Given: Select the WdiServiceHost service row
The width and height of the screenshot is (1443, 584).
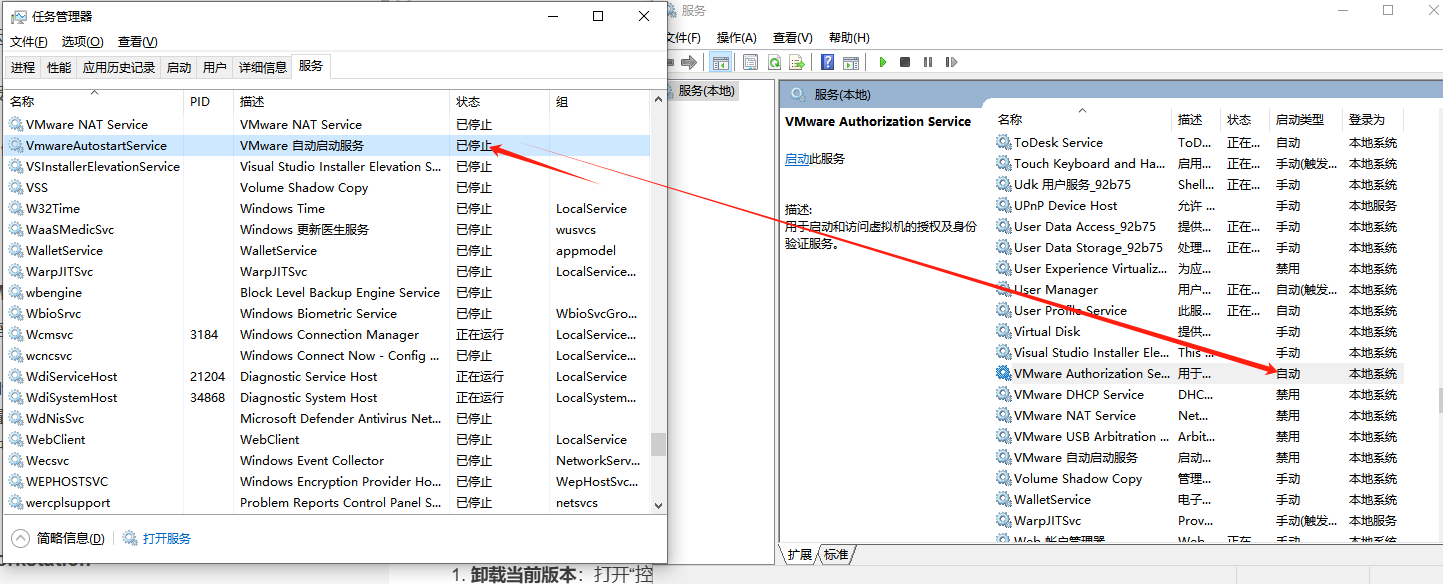Looking at the screenshot, I should click(327, 377).
